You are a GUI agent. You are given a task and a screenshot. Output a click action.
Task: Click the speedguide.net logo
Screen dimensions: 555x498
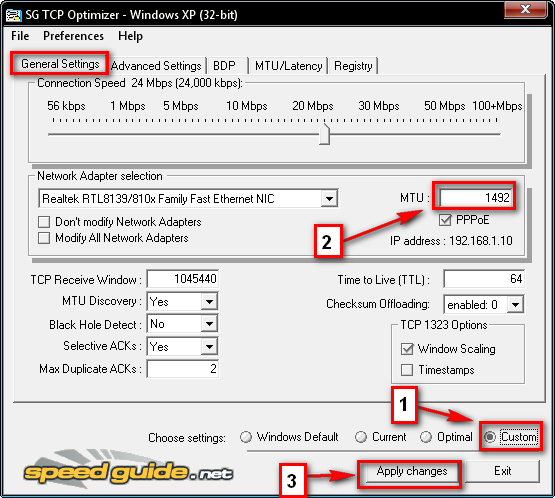(x=128, y=468)
